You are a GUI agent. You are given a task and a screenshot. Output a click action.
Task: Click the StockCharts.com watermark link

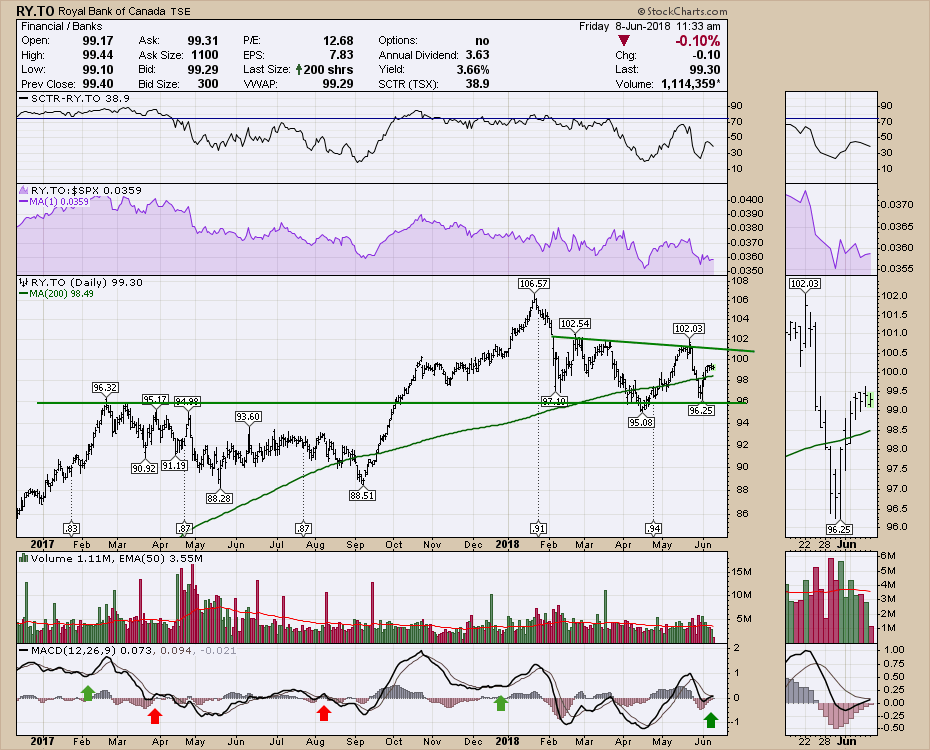682,11
